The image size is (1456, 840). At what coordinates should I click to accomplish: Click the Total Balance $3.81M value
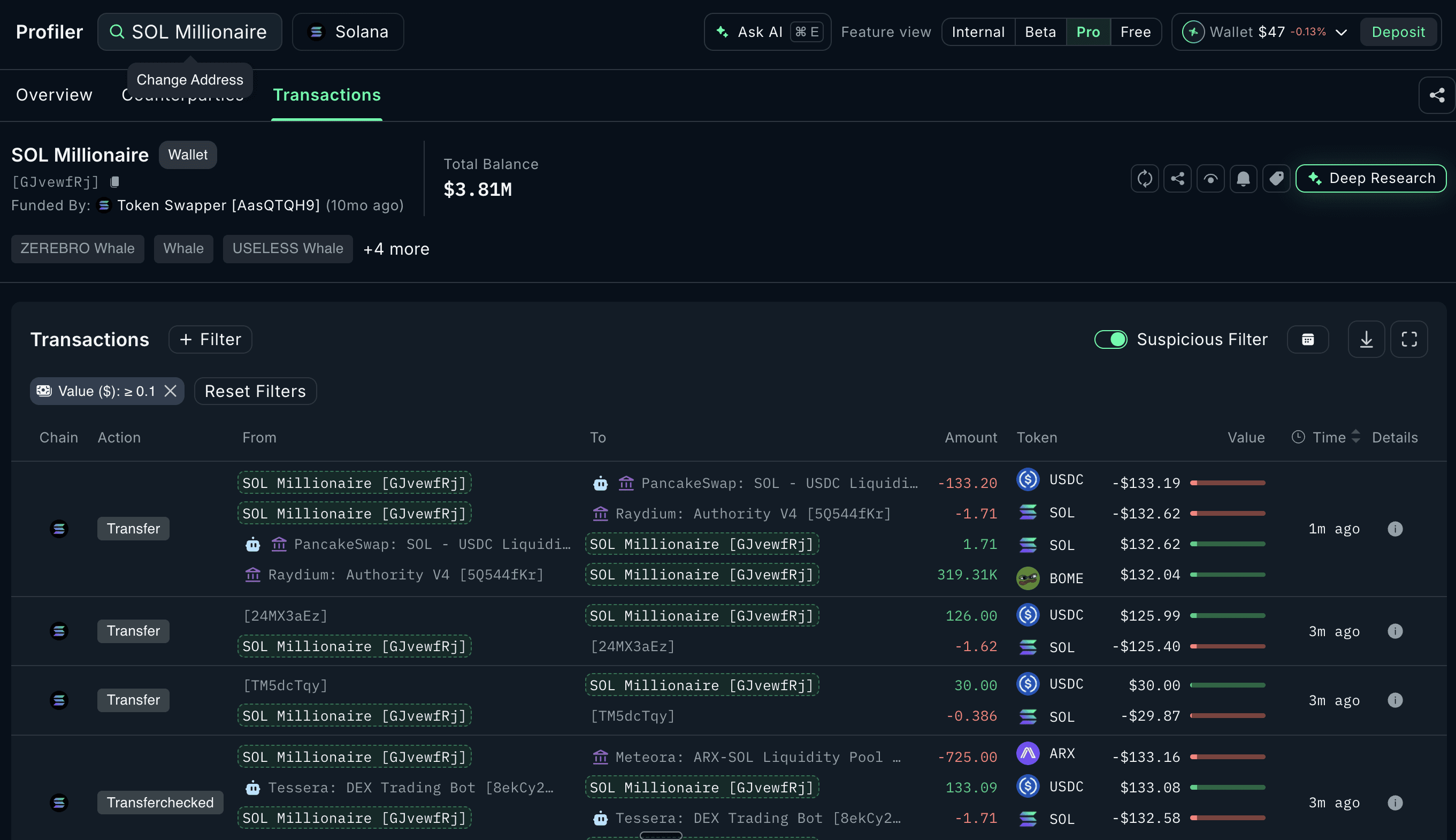pyautogui.click(x=478, y=189)
